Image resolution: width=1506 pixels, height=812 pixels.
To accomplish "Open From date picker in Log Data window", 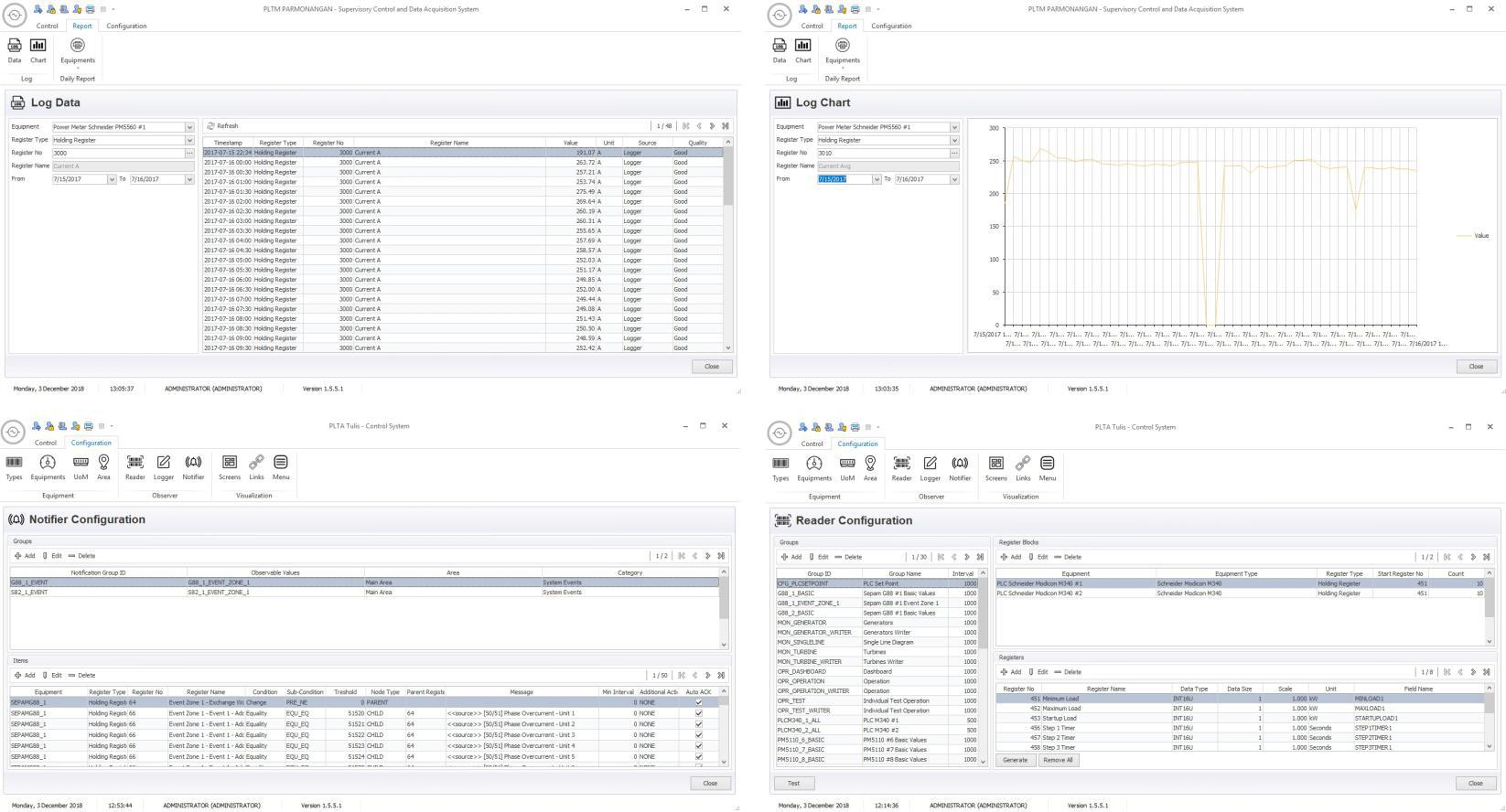I will click(111, 179).
